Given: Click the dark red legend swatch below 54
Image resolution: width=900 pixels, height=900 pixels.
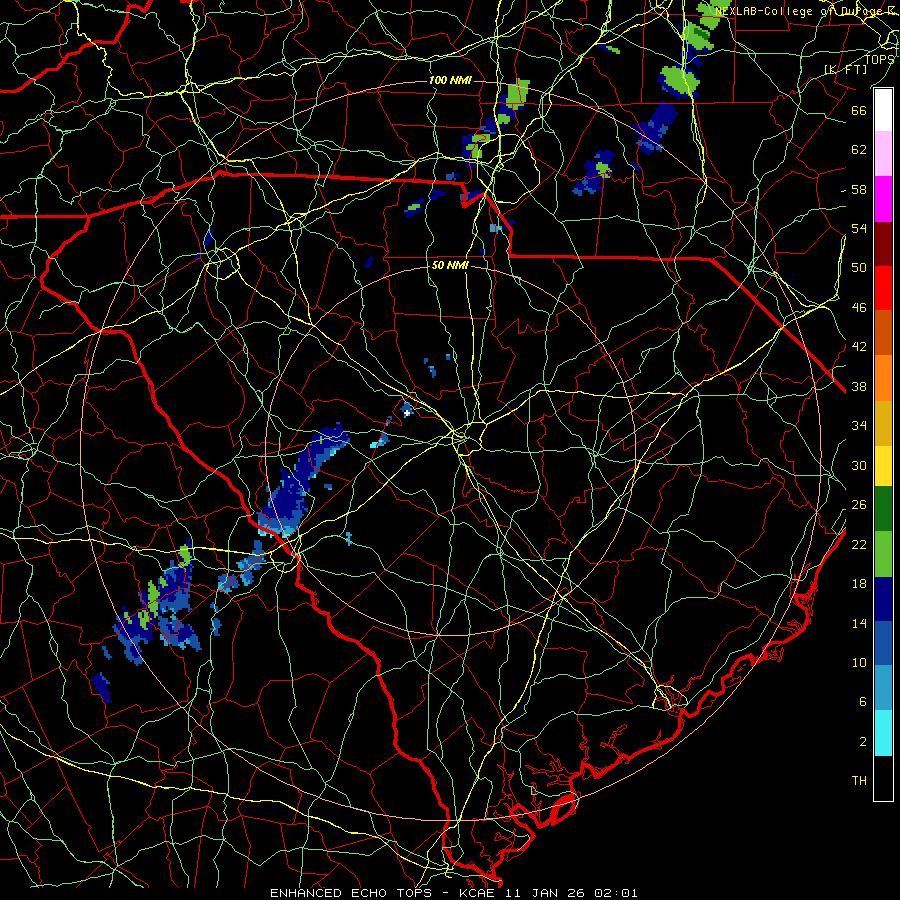Looking at the screenshot, I should click(x=883, y=244).
